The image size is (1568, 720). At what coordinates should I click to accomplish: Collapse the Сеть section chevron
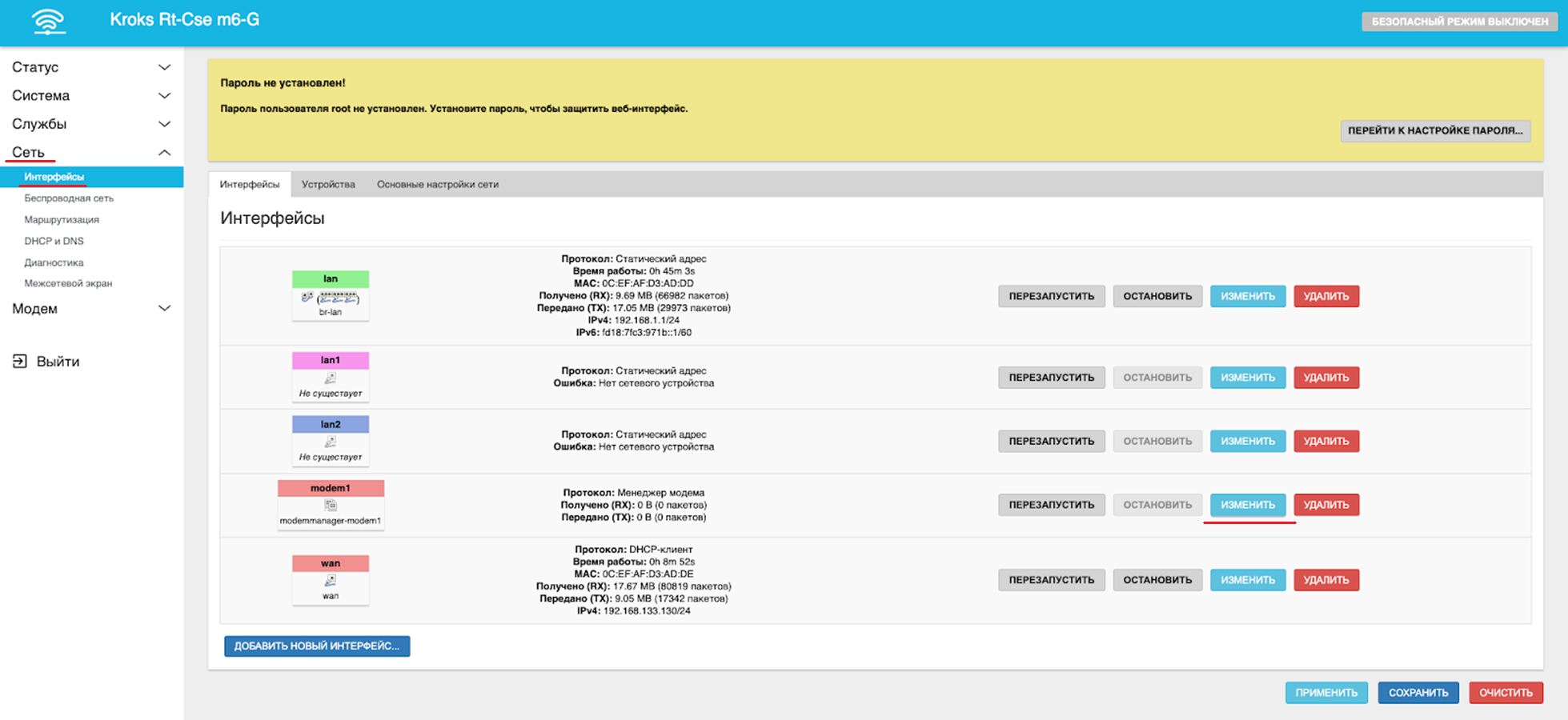164,153
